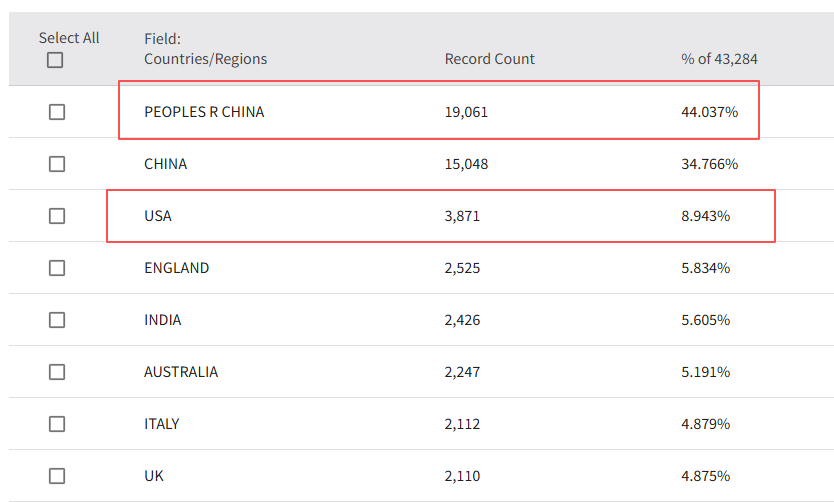Click the 8.943% percentage value
The height and width of the screenshot is (502, 834).
pos(705,216)
